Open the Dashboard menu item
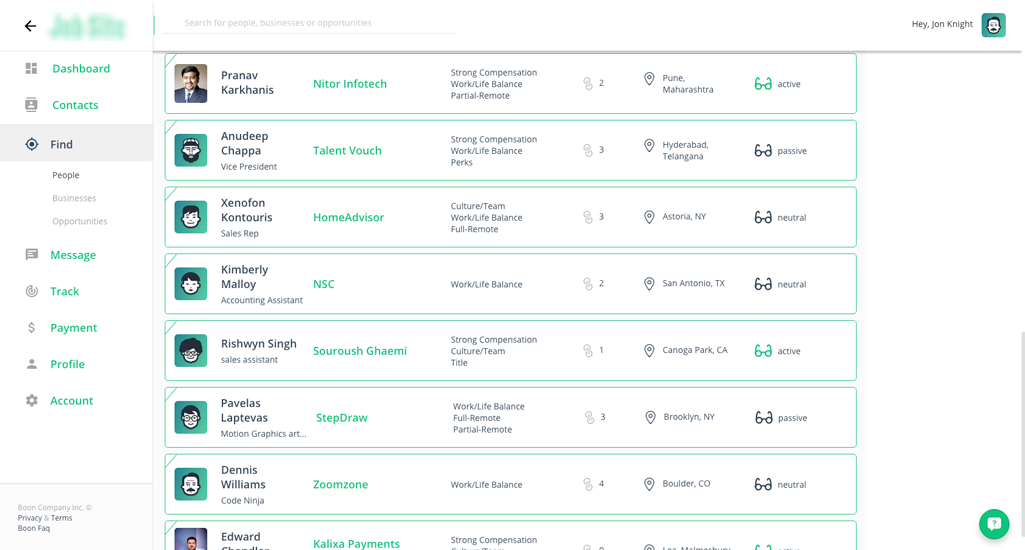 point(81,69)
